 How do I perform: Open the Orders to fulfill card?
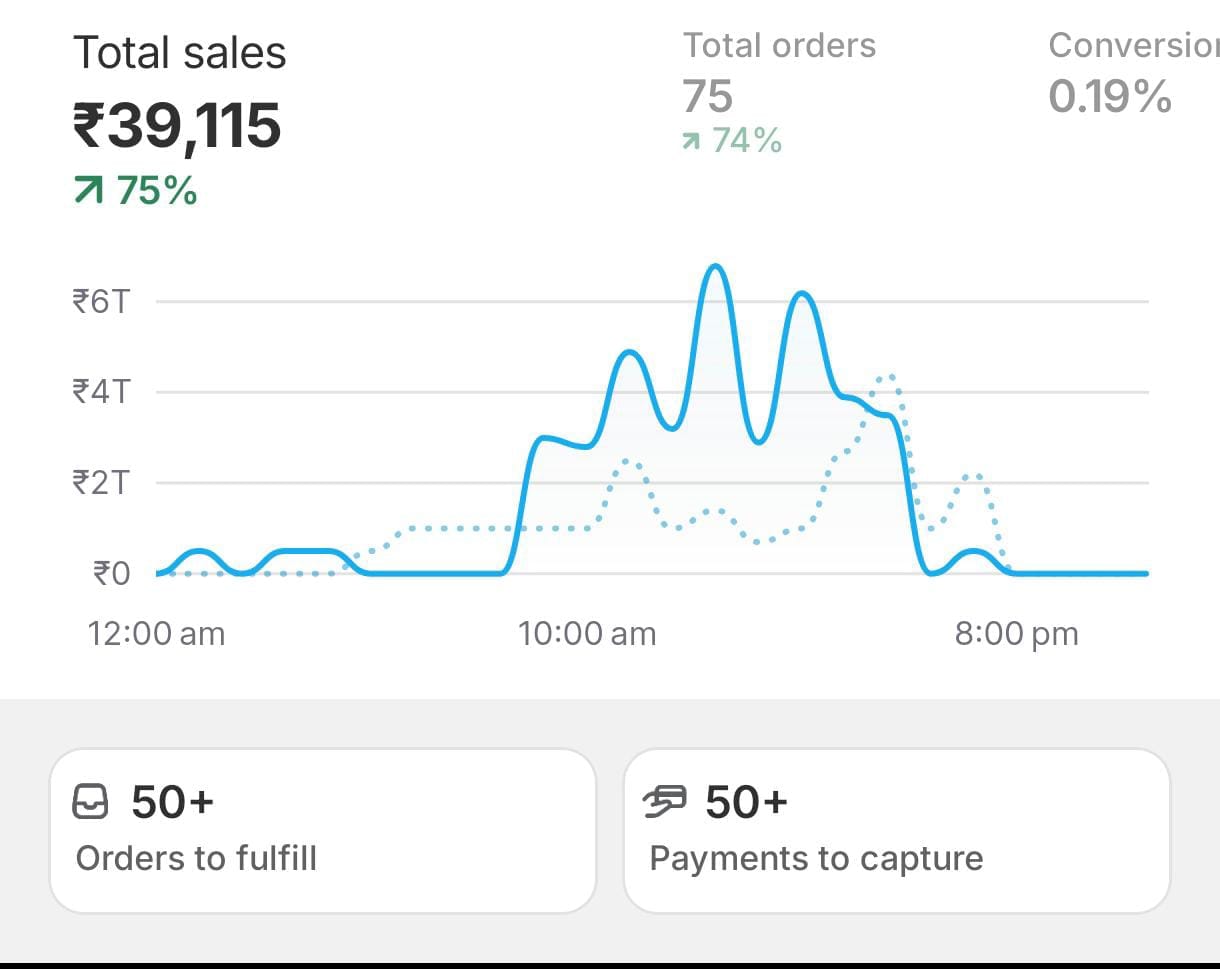[322, 830]
